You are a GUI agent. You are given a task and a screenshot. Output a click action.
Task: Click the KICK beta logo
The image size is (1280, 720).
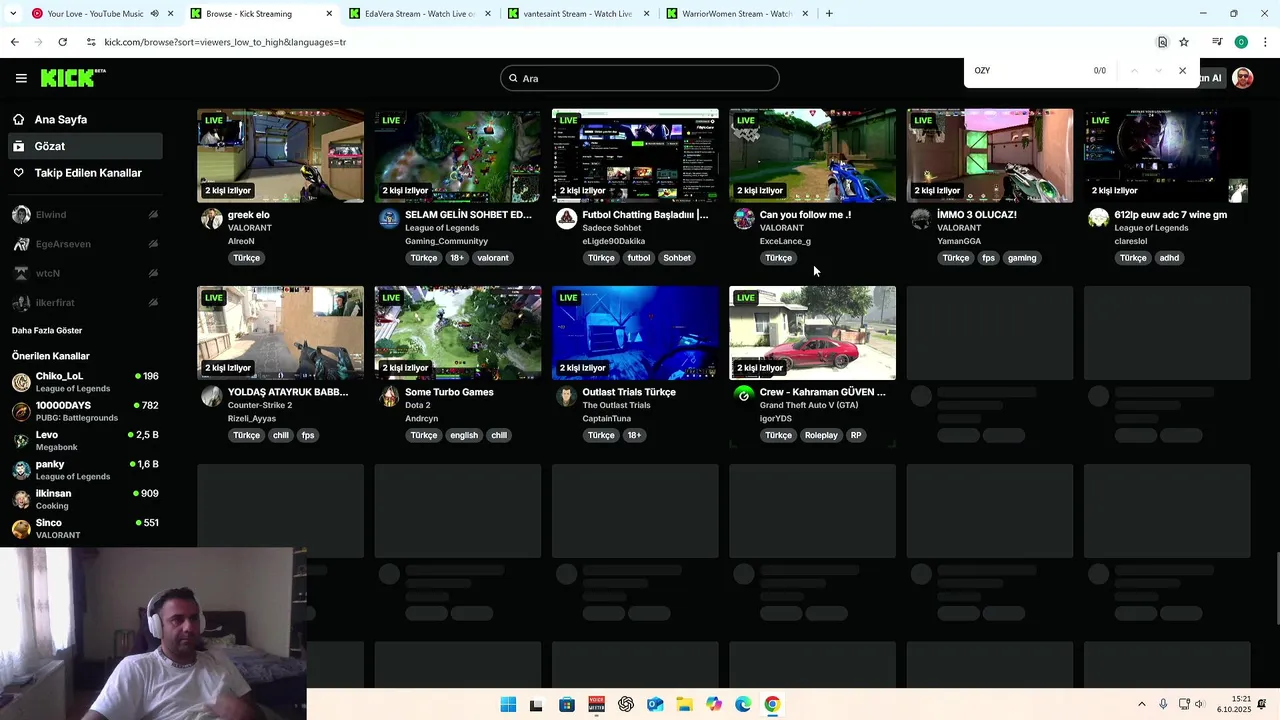click(73, 78)
